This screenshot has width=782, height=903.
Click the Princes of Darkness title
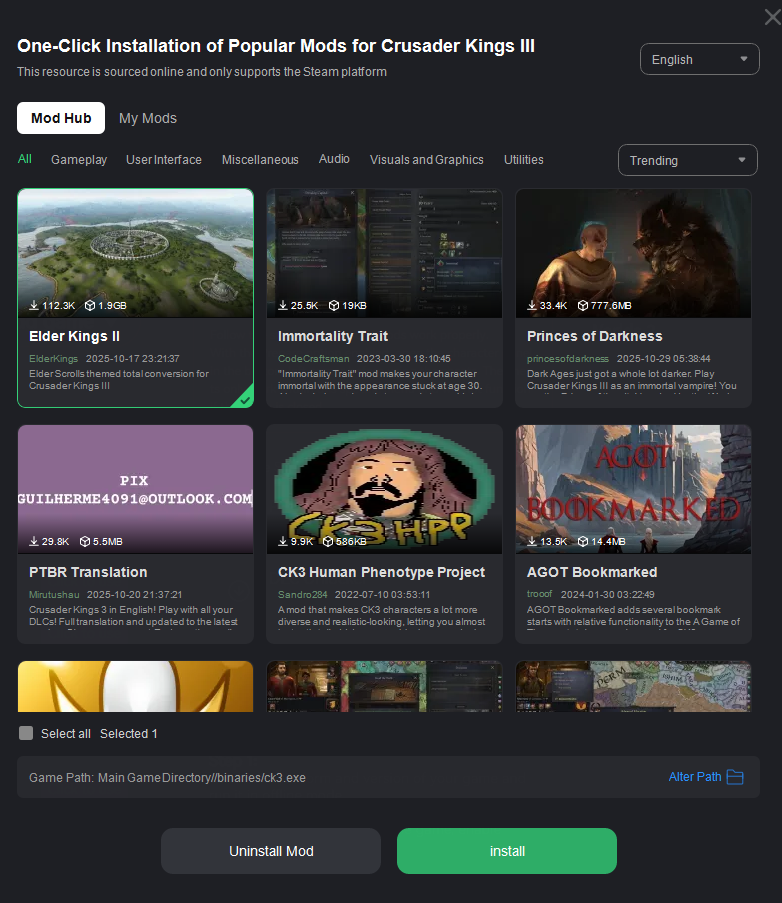(594, 336)
